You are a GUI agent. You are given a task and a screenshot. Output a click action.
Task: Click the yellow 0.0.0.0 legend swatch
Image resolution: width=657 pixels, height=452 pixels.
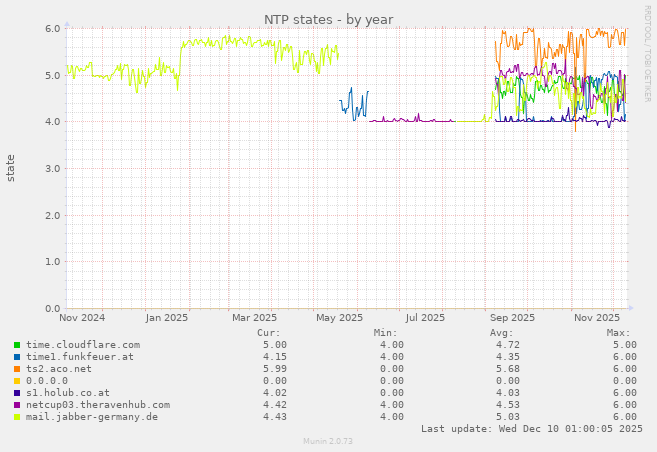(17, 381)
